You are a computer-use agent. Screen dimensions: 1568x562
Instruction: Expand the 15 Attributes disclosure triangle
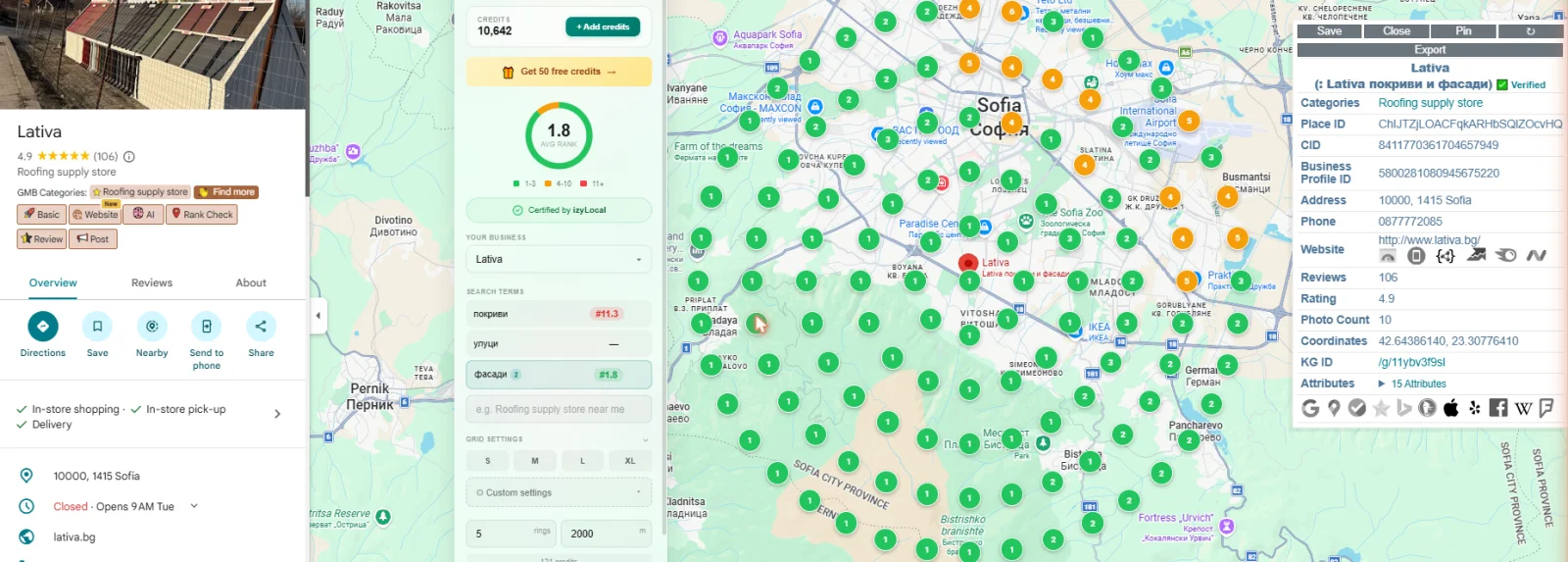click(x=1382, y=384)
